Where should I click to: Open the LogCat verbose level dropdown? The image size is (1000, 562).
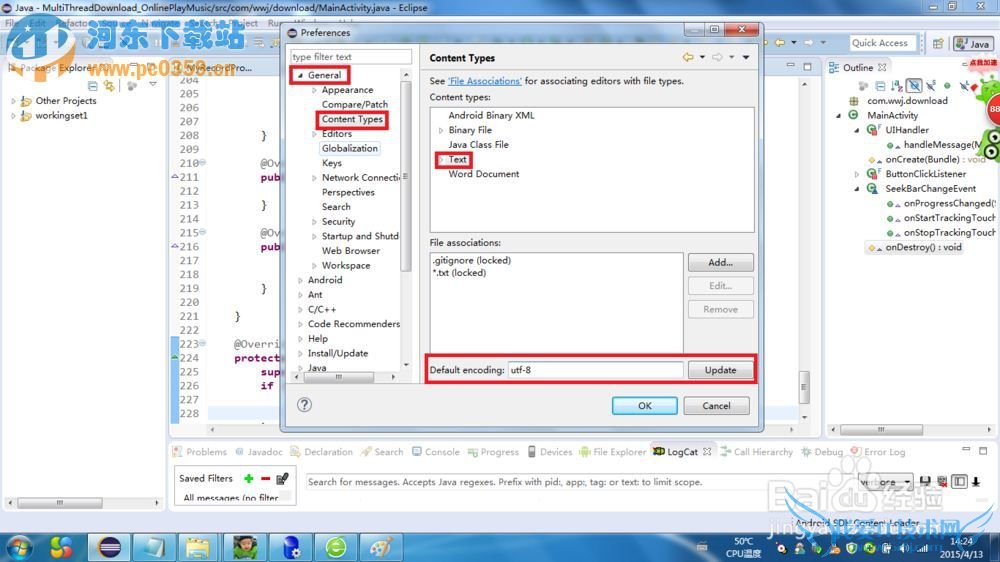click(905, 482)
